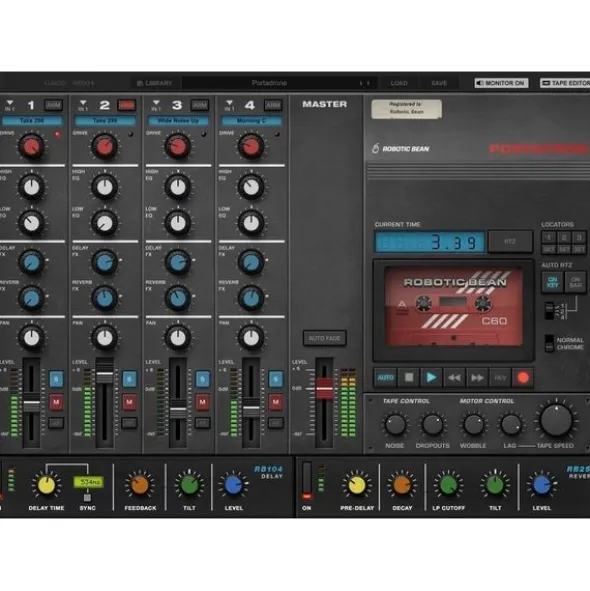
Task: Select next preset arrow
Action: [x=368, y=83]
